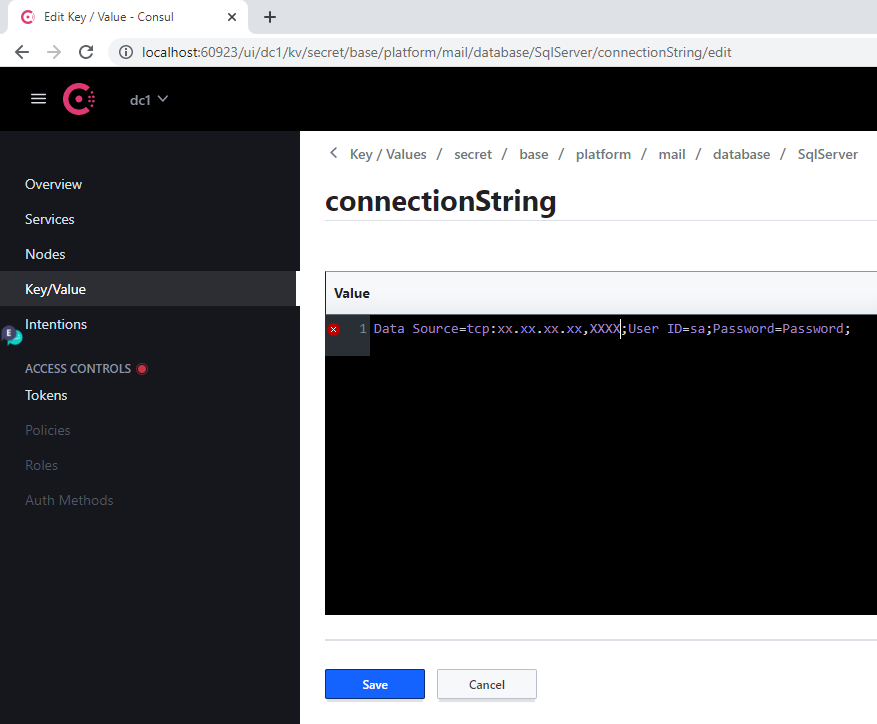Expand the dc1 datacenter dropdown
Viewport: 877px width, 724px height.
pyautogui.click(x=149, y=98)
